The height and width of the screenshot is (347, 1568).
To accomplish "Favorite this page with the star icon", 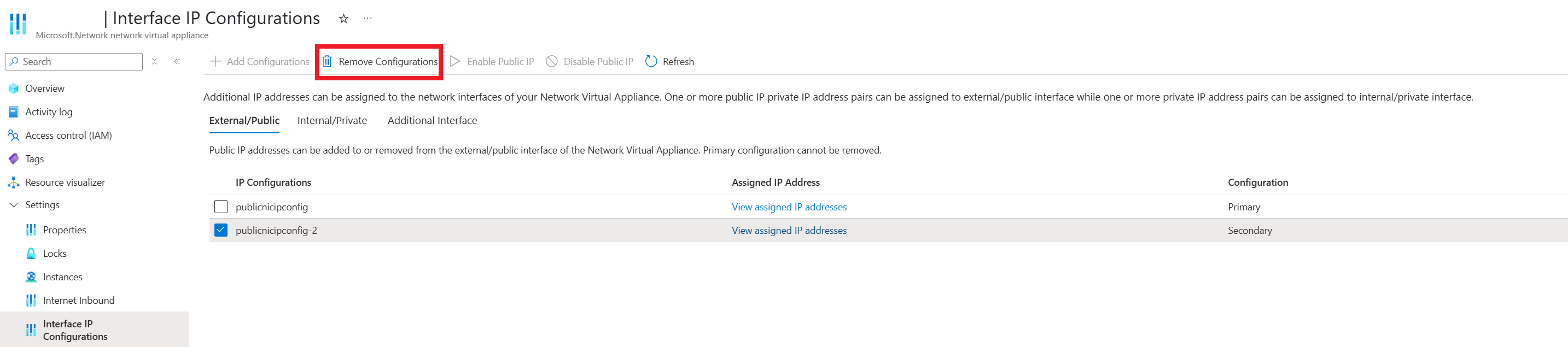I will tap(343, 19).
